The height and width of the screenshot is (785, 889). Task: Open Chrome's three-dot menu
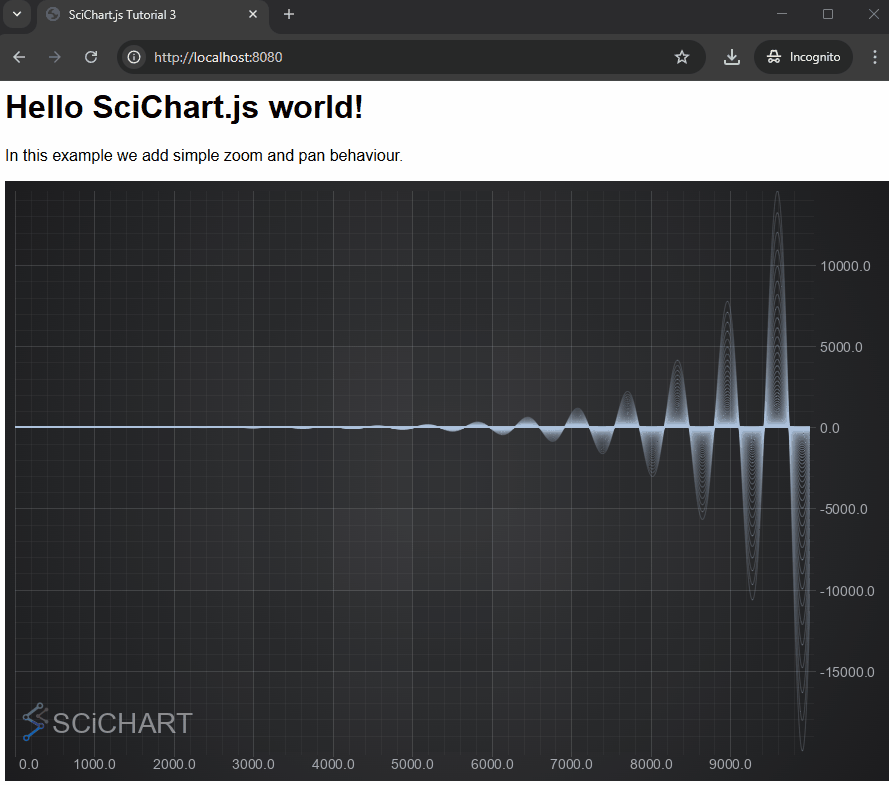(x=875, y=57)
